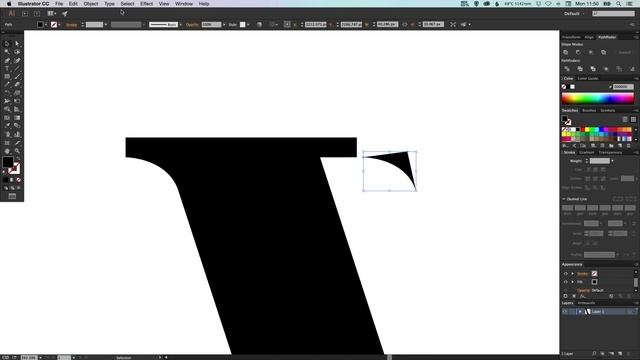Screen dimensions: 640x360
Task: Set tool fill mode to solid Color
Action: pos(5,180)
